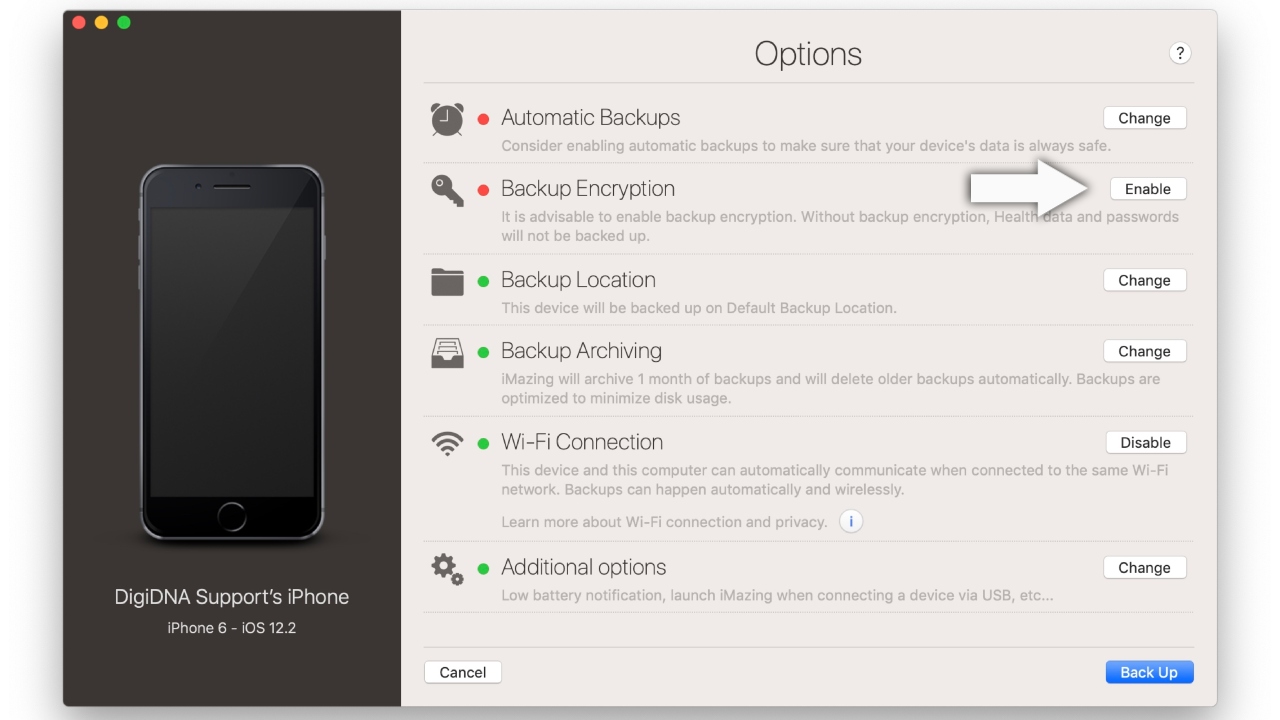Cancel the Options dialog

463,672
